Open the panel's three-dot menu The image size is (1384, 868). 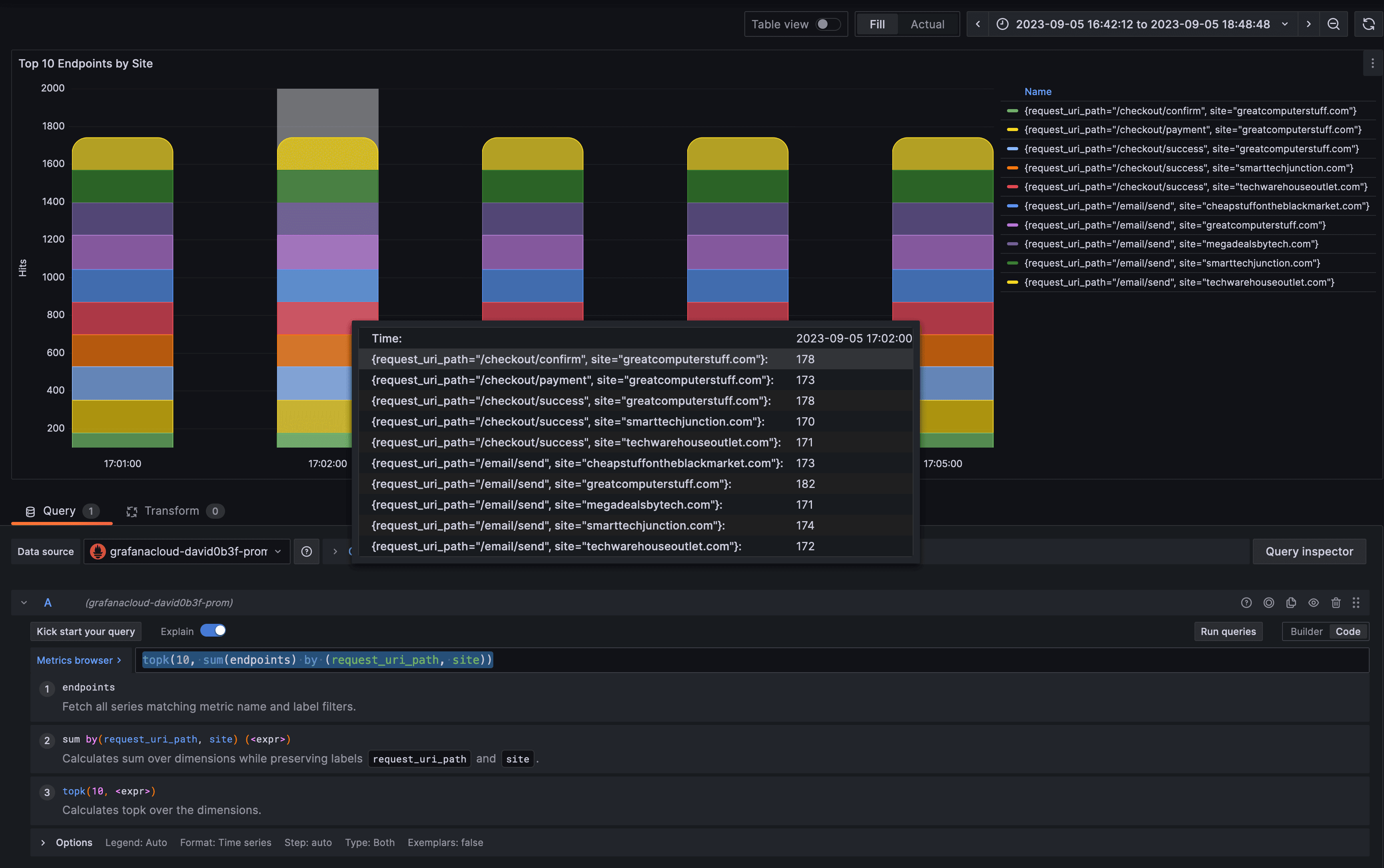(x=1372, y=63)
